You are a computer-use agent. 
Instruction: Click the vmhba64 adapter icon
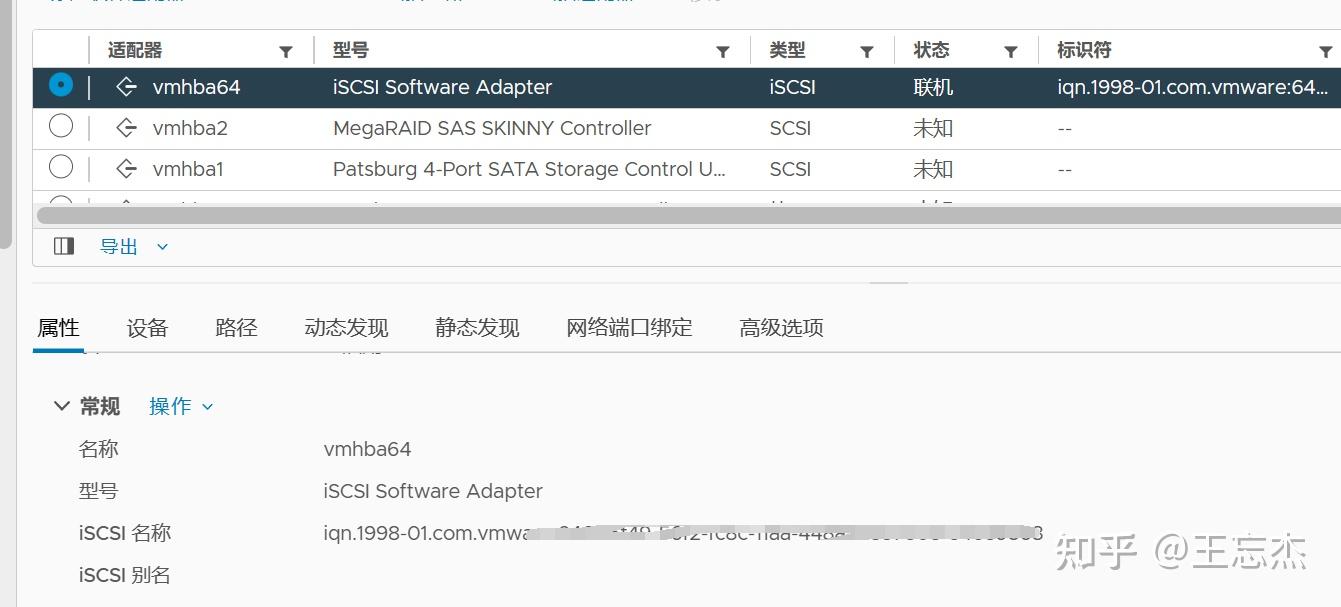point(126,87)
